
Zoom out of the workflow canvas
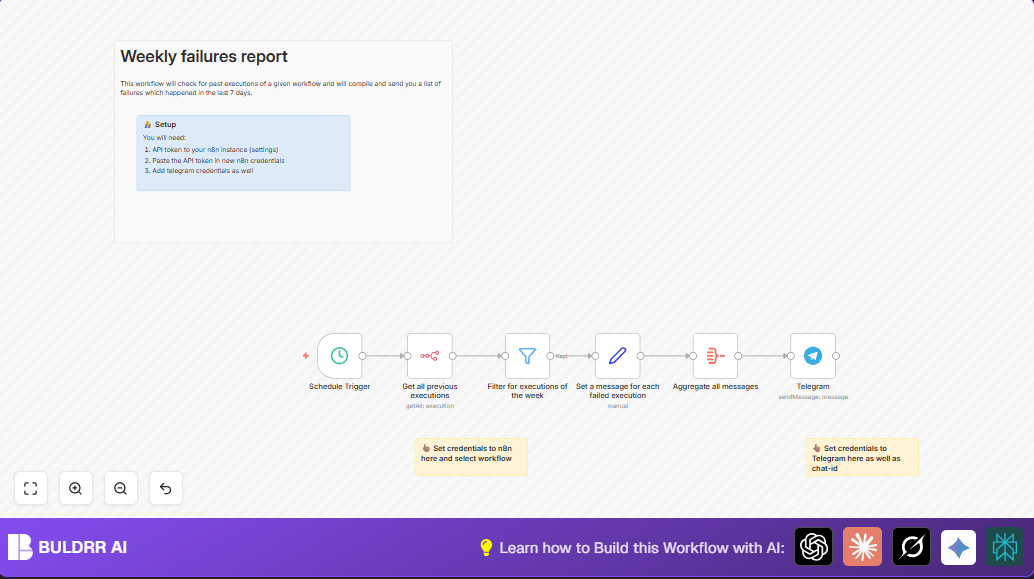coord(121,488)
